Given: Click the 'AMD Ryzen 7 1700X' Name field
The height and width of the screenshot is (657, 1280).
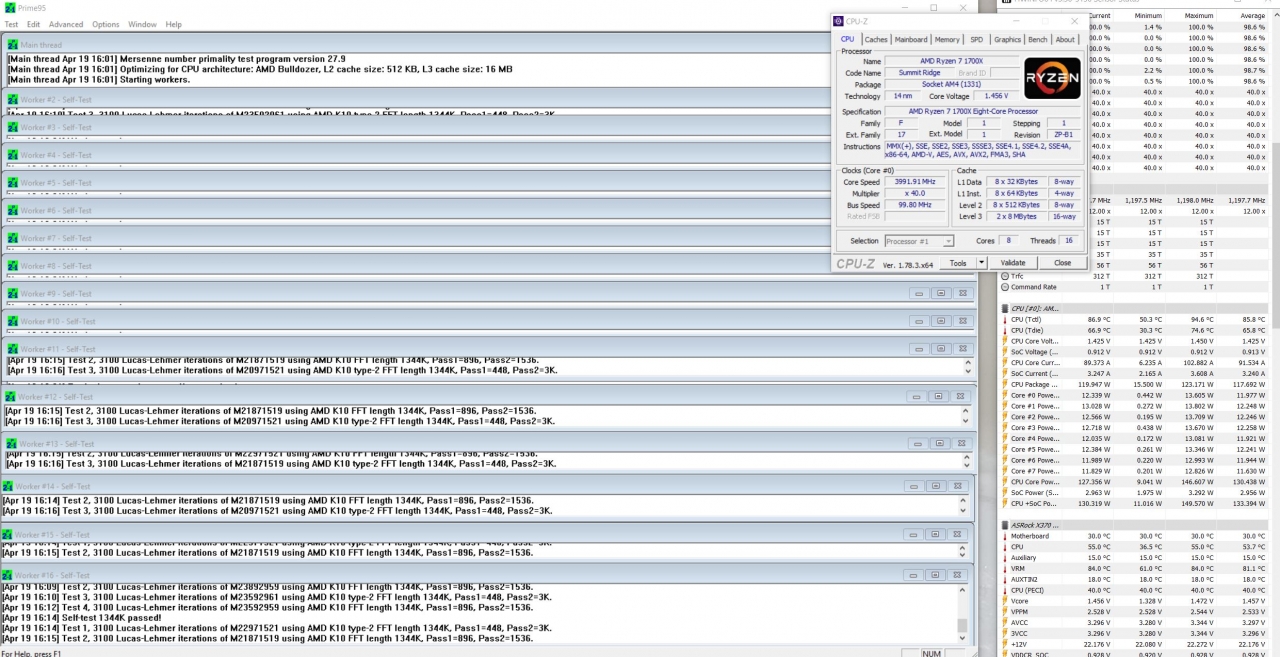Looking at the screenshot, I should pyautogui.click(x=950, y=62).
